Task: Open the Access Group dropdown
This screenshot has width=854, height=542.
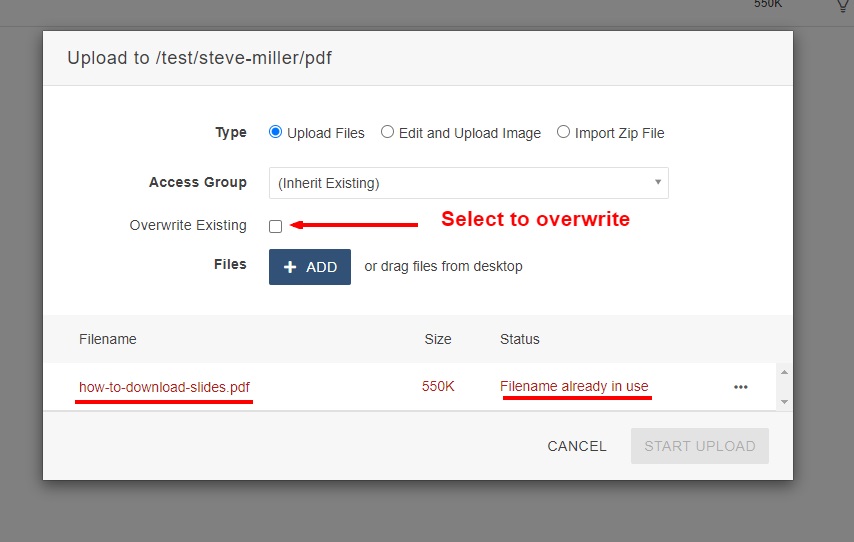Action: pos(468,183)
